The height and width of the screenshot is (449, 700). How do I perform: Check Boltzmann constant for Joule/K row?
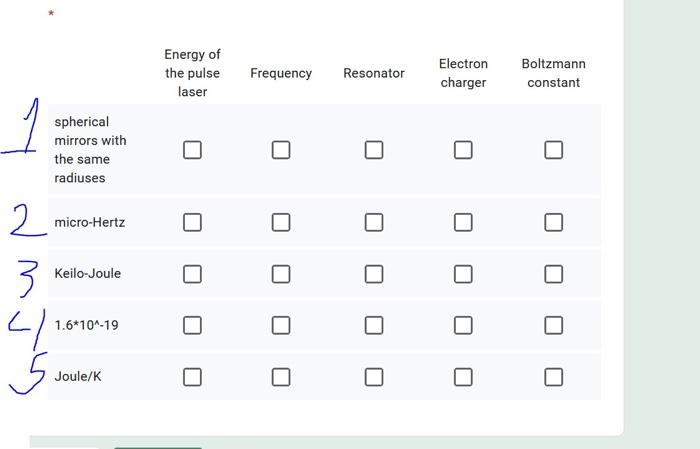pyautogui.click(x=554, y=377)
